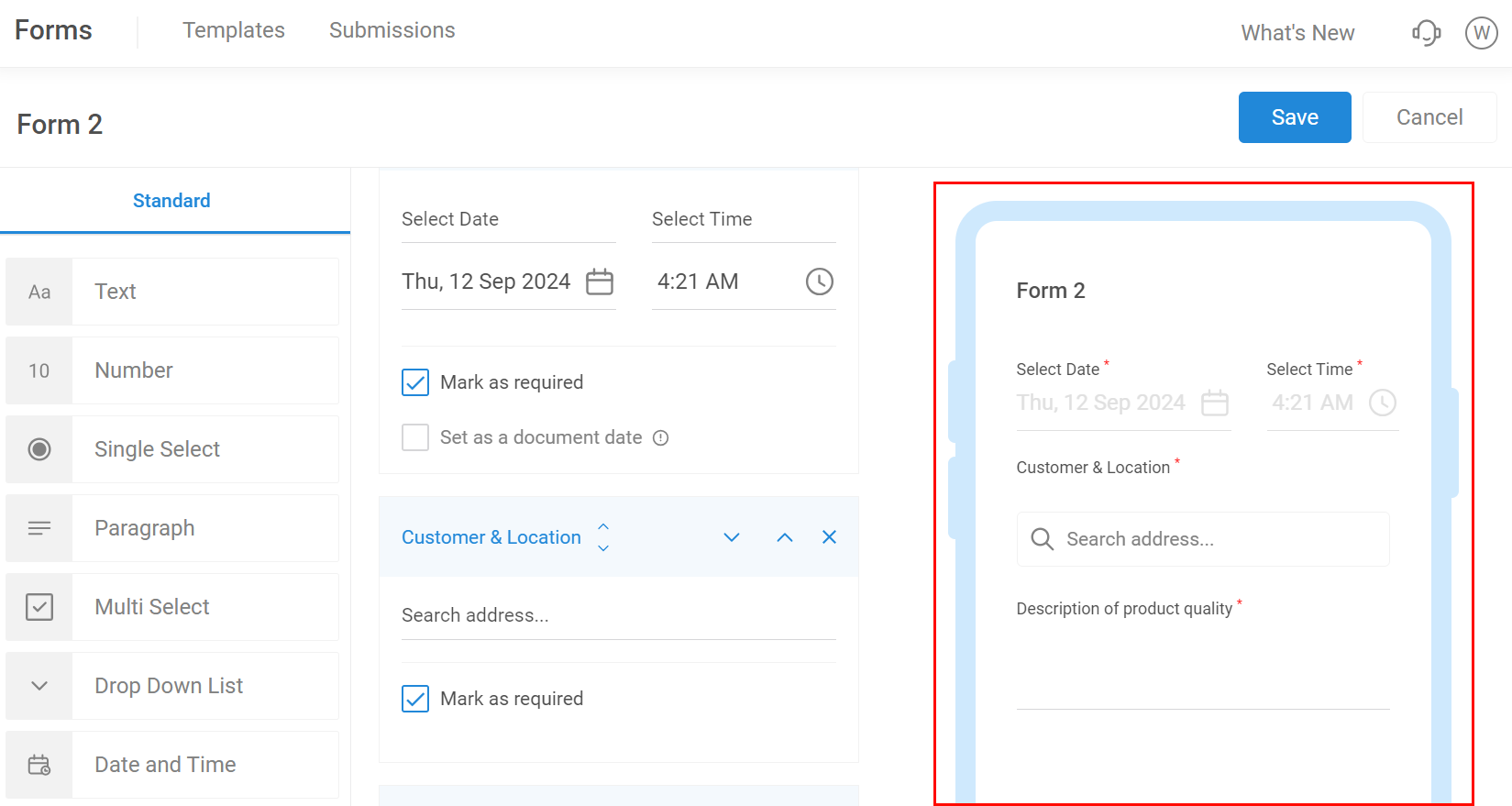Add a Date and Time field
Image resolution: width=1512 pixels, height=806 pixels.
click(172, 765)
